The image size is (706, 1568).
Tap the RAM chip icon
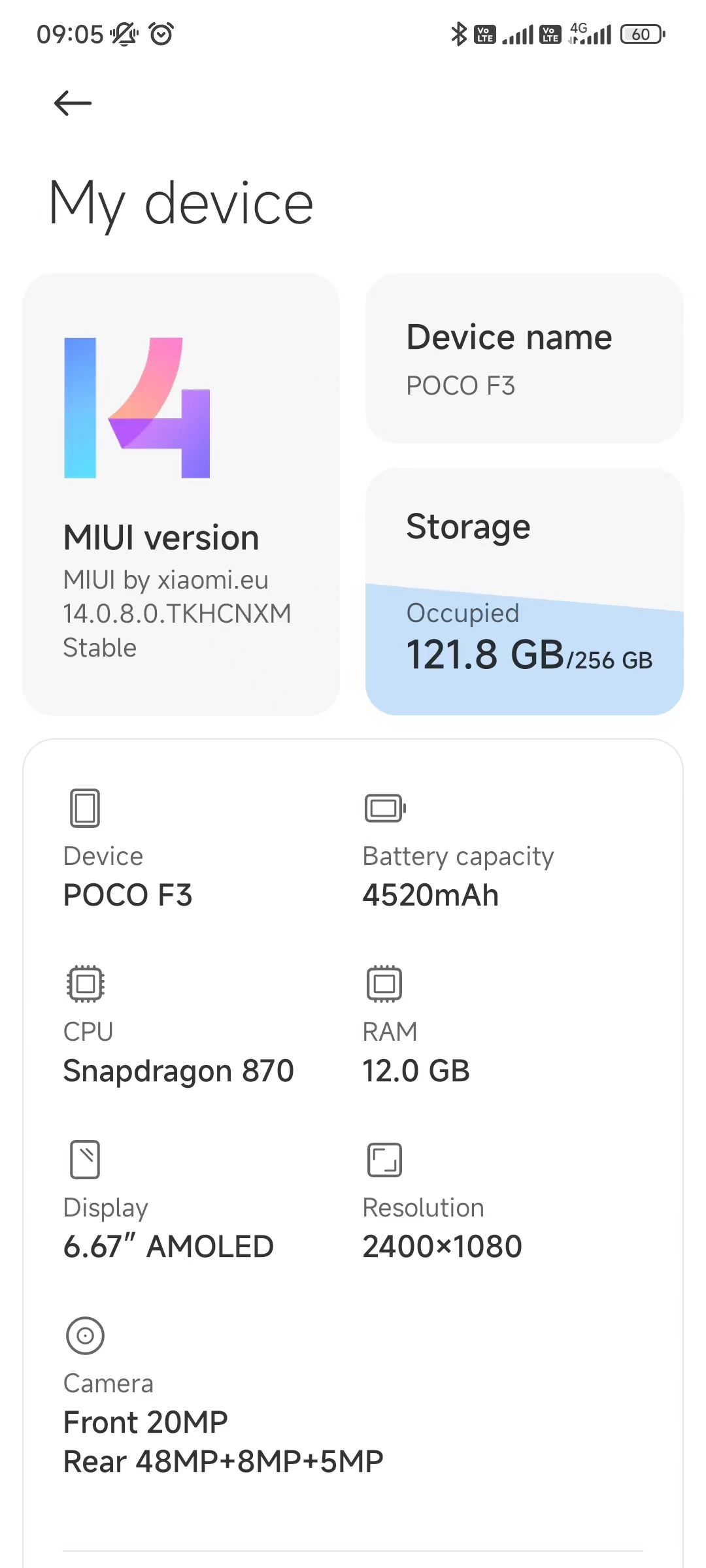pyautogui.click(x=384, y=983)
